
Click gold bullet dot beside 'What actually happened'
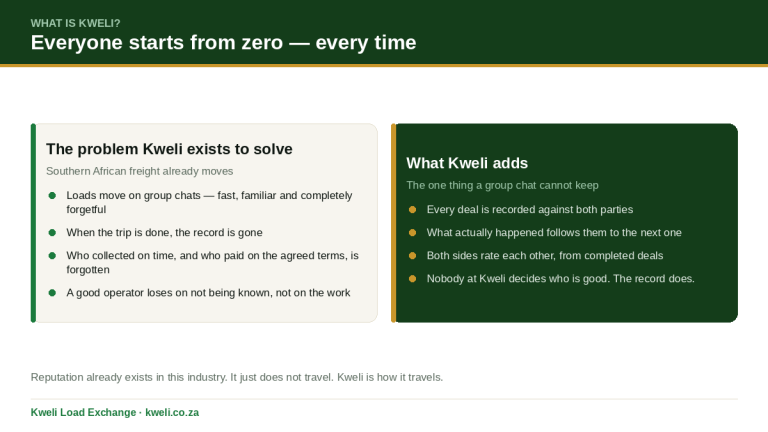[412, 233]
